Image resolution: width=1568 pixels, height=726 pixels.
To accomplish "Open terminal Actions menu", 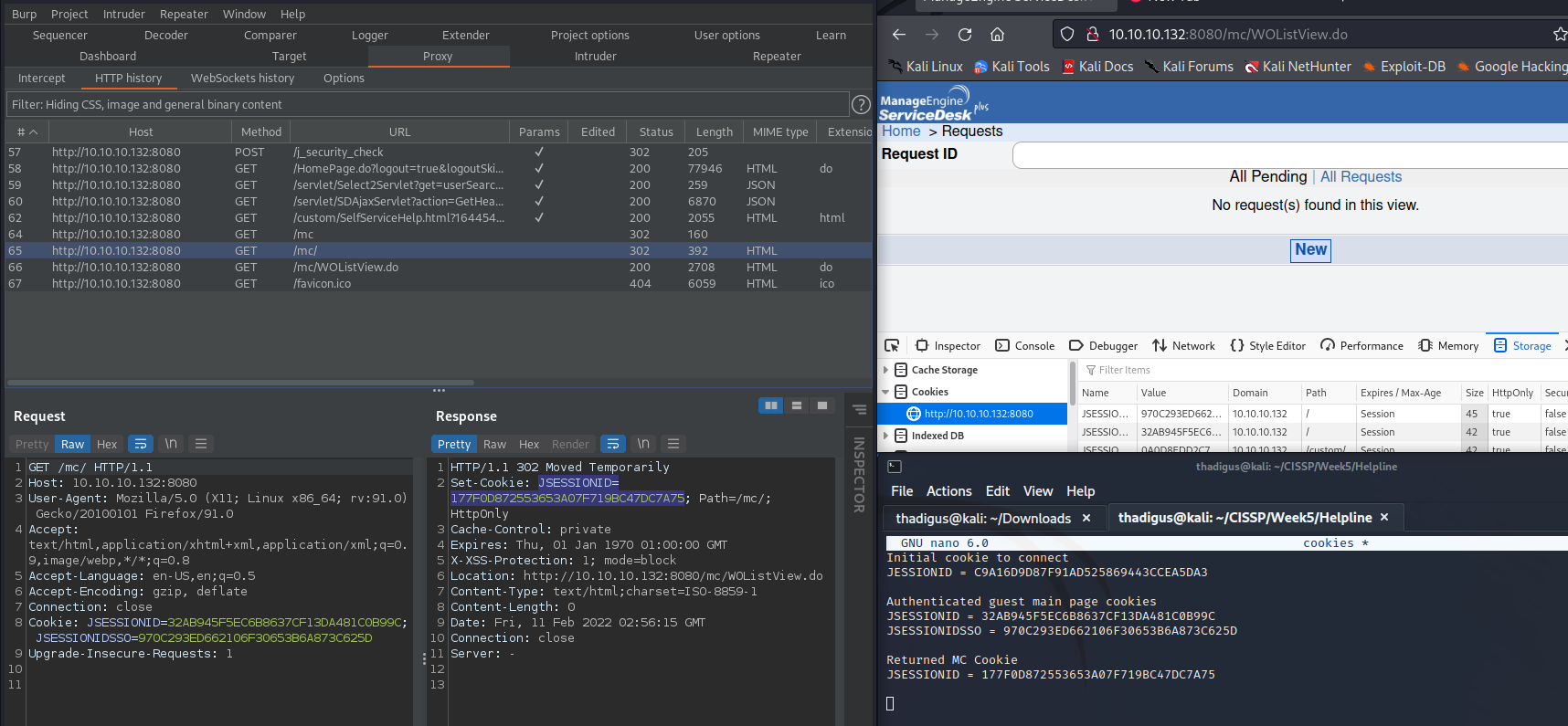I will coord(948,491).
